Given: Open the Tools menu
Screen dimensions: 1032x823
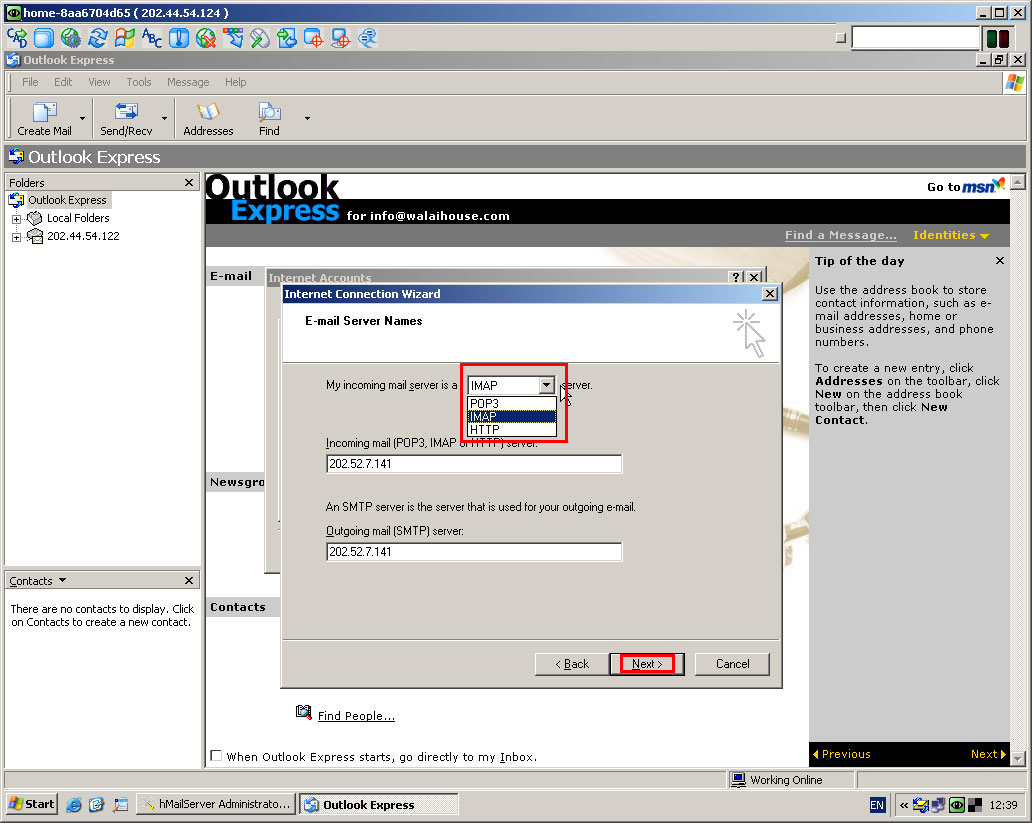Looking at the screenshot, I should pos(139,82).
